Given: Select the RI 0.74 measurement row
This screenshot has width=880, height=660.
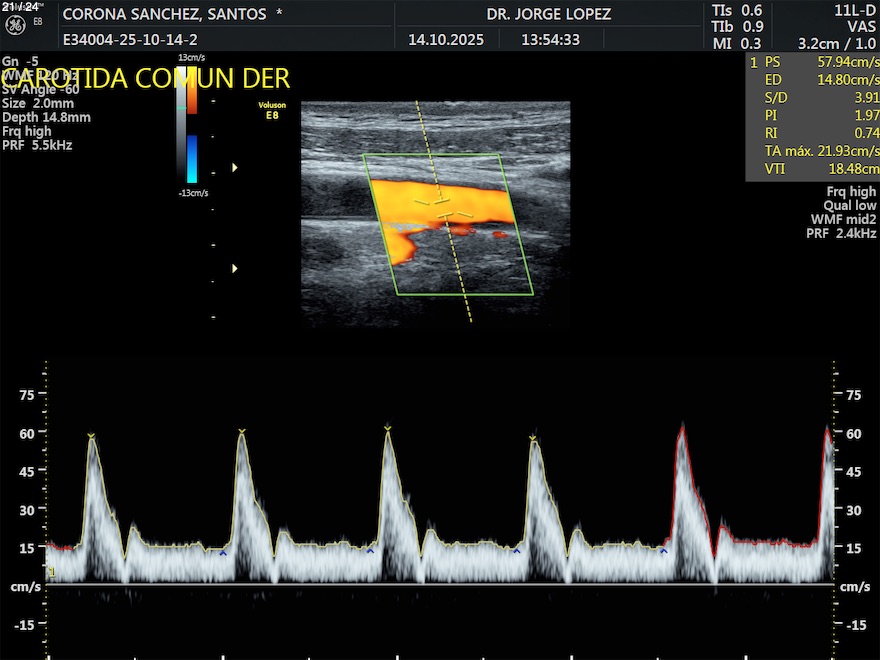Looking at the screenshot, I should pyautogui.click(x=812, y=133).
